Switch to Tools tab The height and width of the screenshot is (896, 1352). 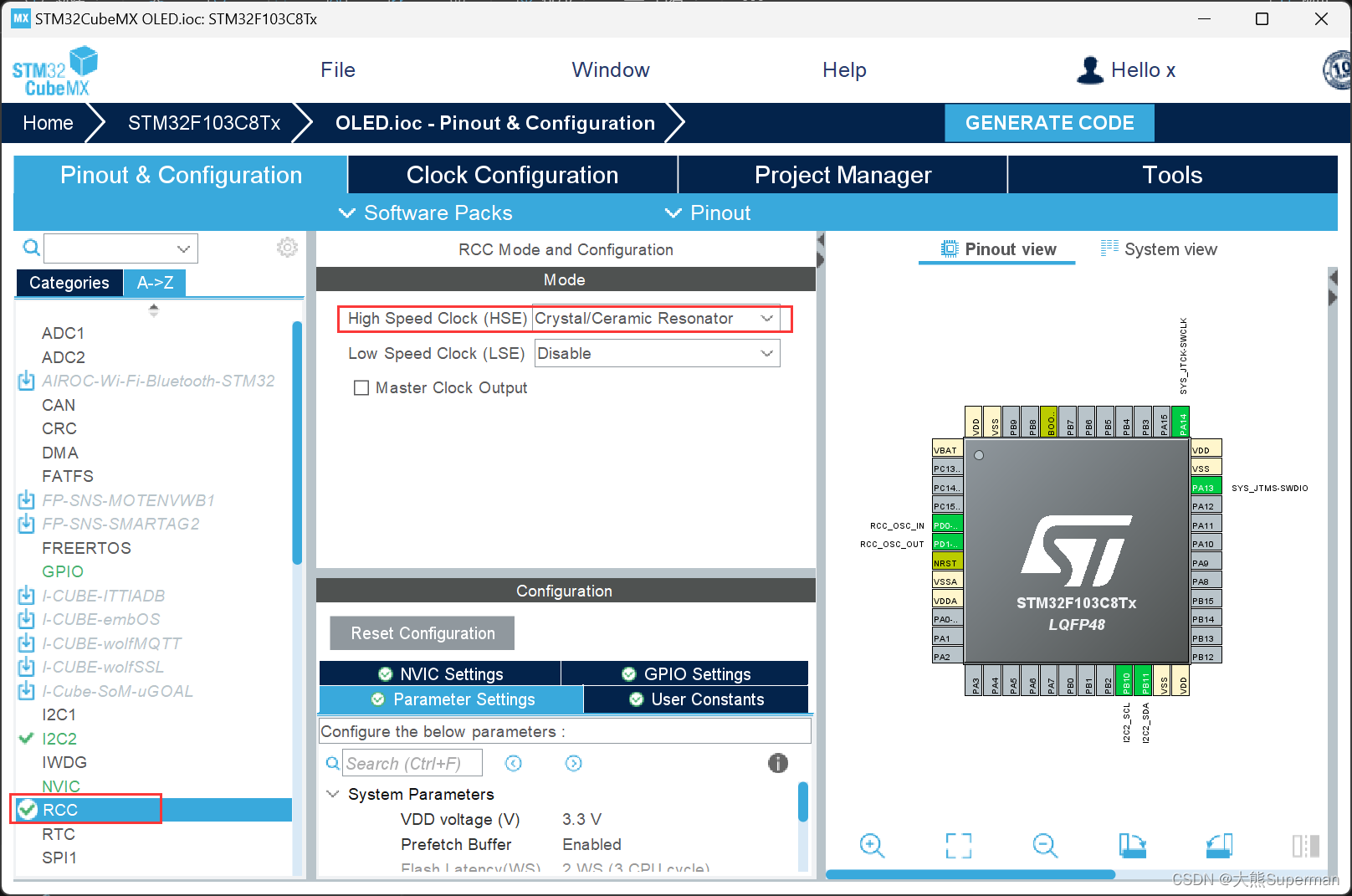[x=1172, y=175]
